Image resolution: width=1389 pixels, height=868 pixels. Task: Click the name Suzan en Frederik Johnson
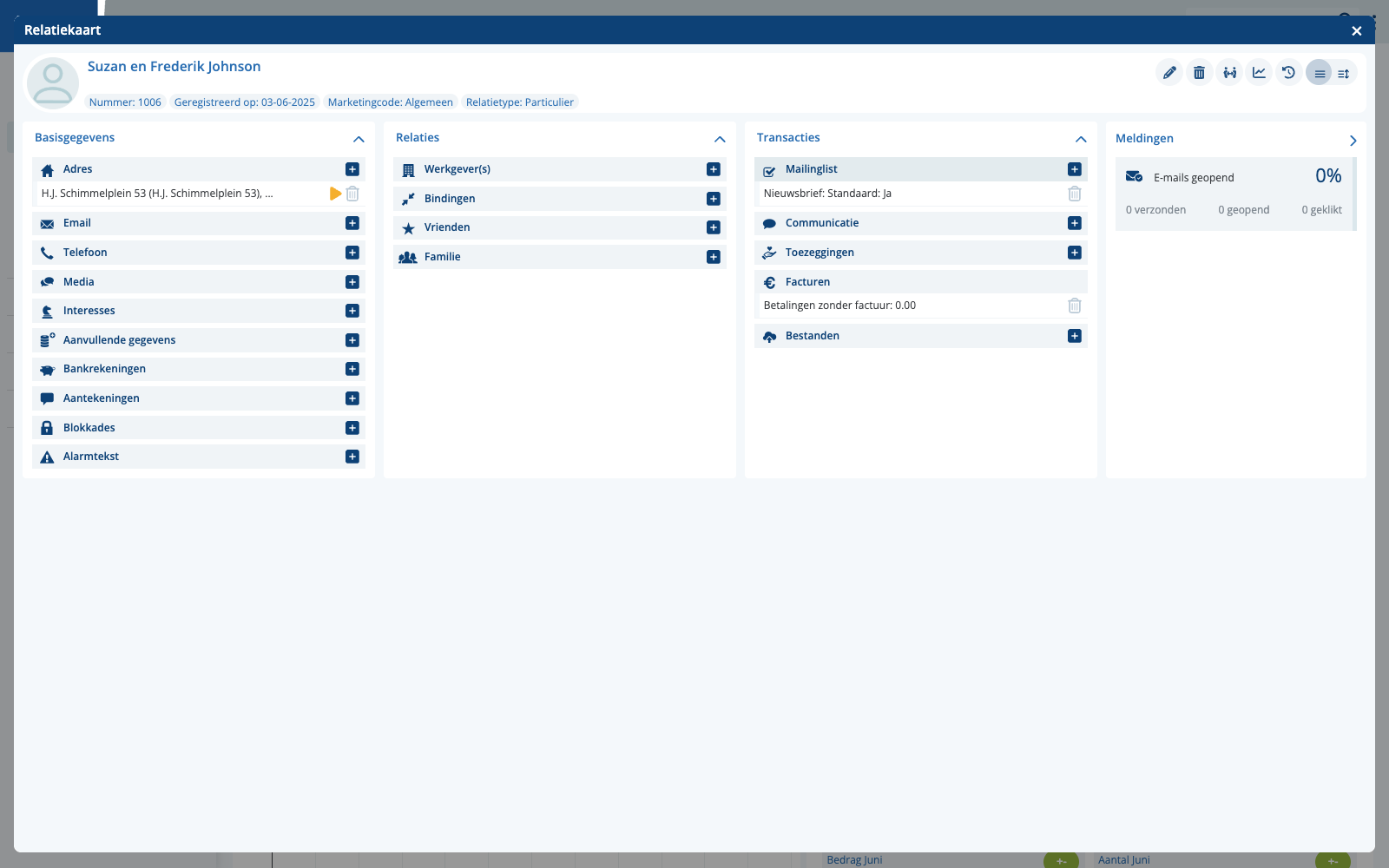click(x=174, y=67)
